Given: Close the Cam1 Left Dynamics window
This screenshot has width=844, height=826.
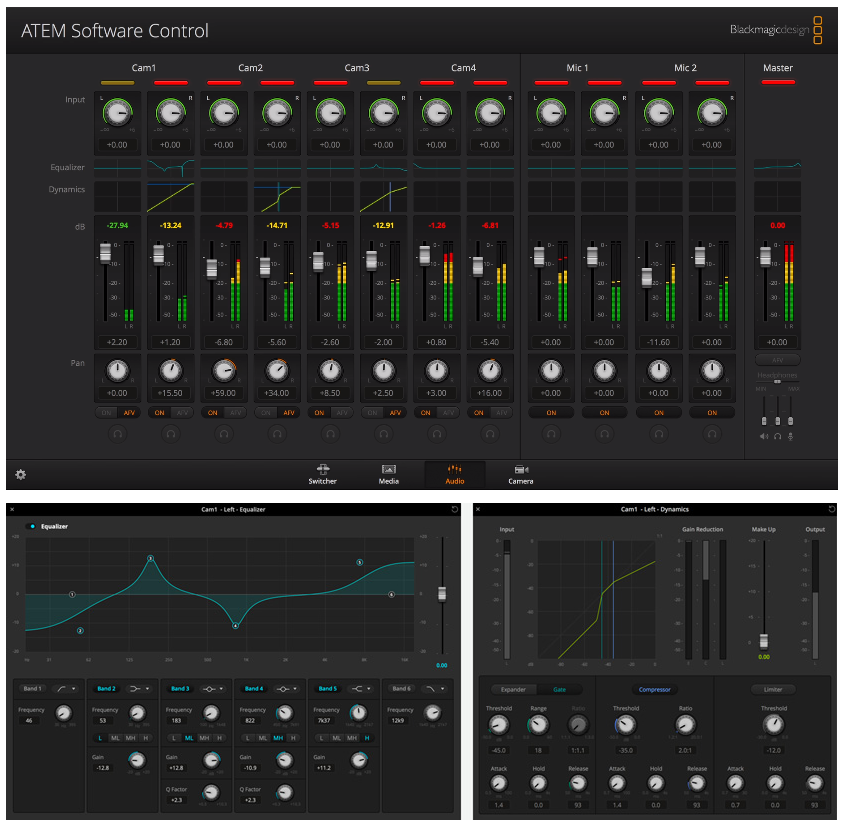Looking at the screenshot, I should tap(478, 509).
